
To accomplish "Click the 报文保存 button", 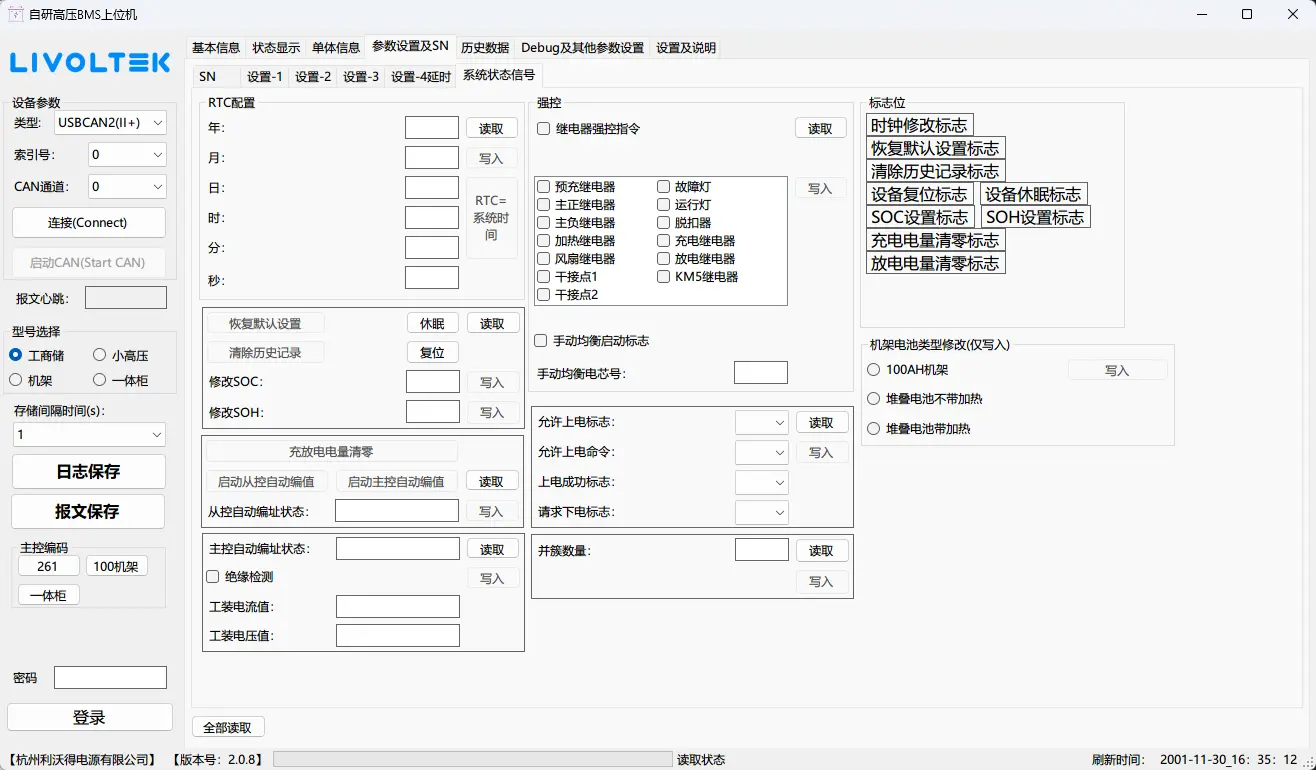I will coord(88,512).
